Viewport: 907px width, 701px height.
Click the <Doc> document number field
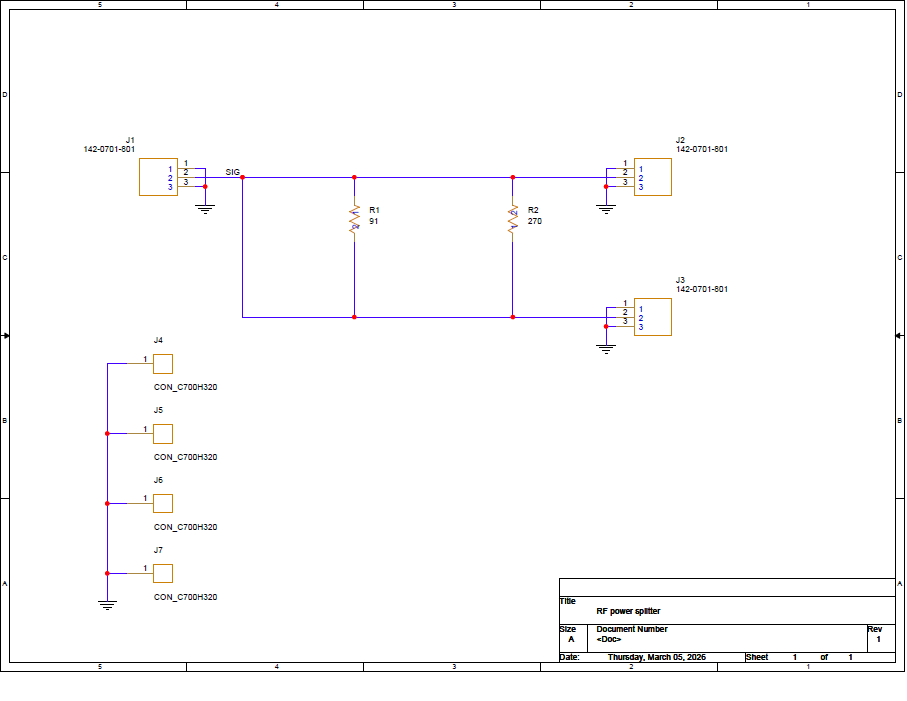point(609,639)
